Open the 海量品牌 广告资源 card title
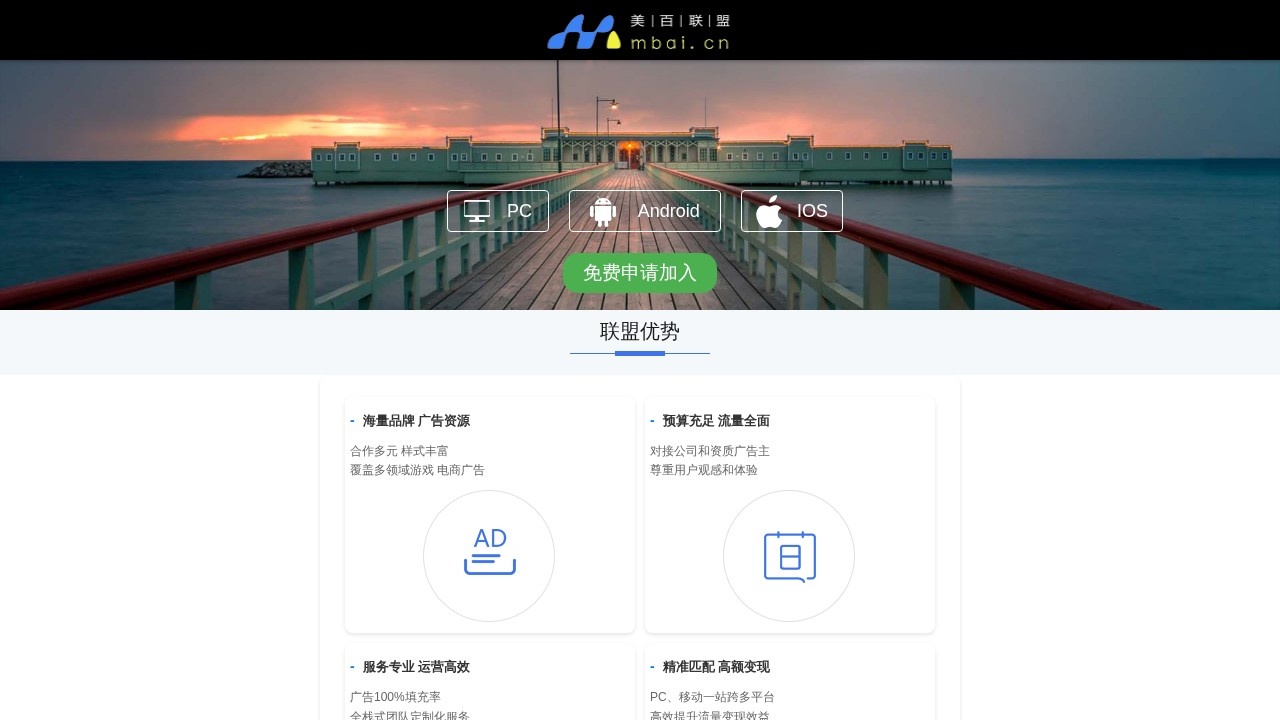The height and width of the screenshot is (720, 1280). point(416,420)
